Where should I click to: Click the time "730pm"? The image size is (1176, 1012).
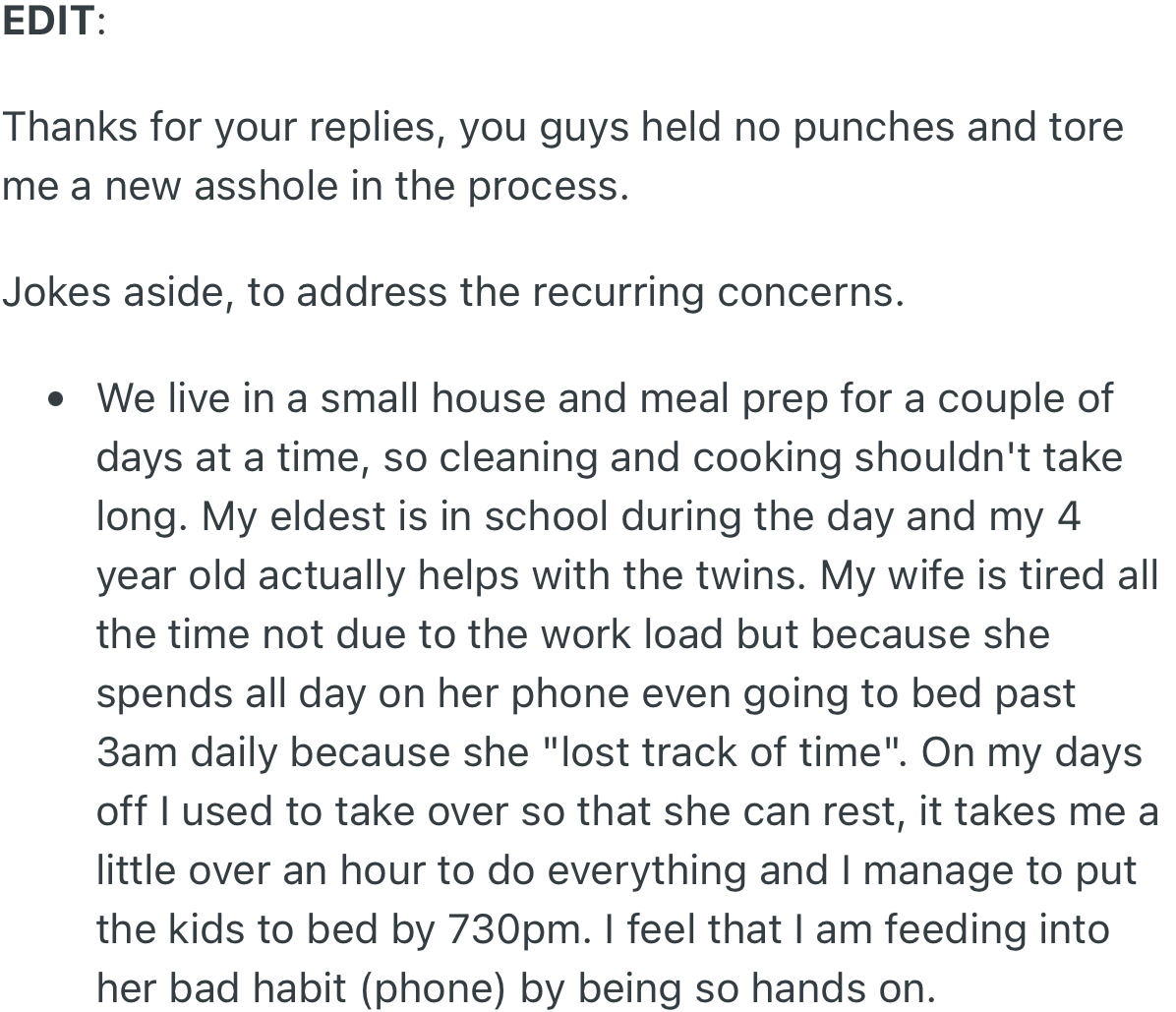pos(513,929)
